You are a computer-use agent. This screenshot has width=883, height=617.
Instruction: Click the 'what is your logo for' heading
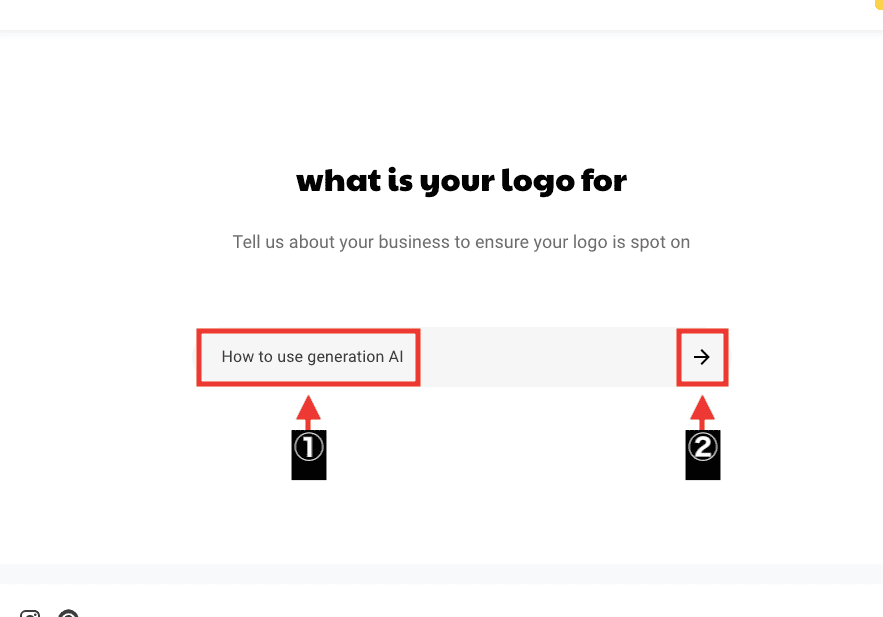point(461,181)
